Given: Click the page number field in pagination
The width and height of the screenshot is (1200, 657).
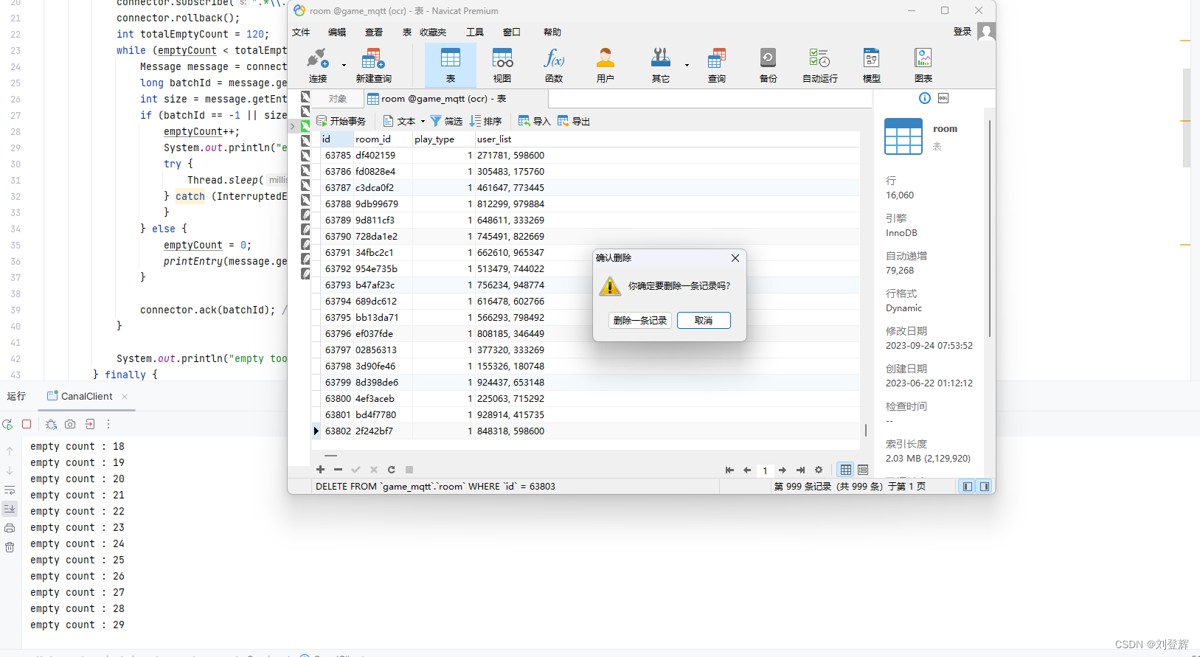Looking at the screenshot, I should pos(765,470).
